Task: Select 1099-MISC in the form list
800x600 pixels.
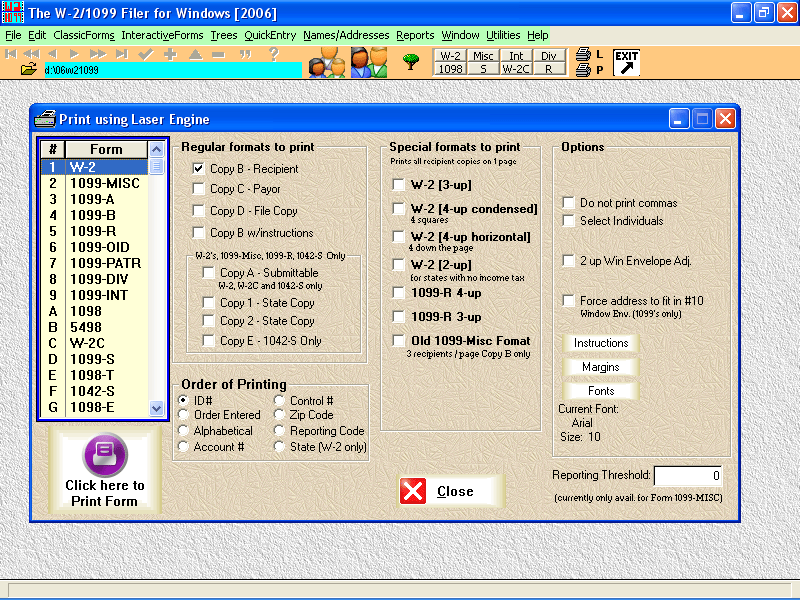Action: pyautogui.click(x=94, y=183)
